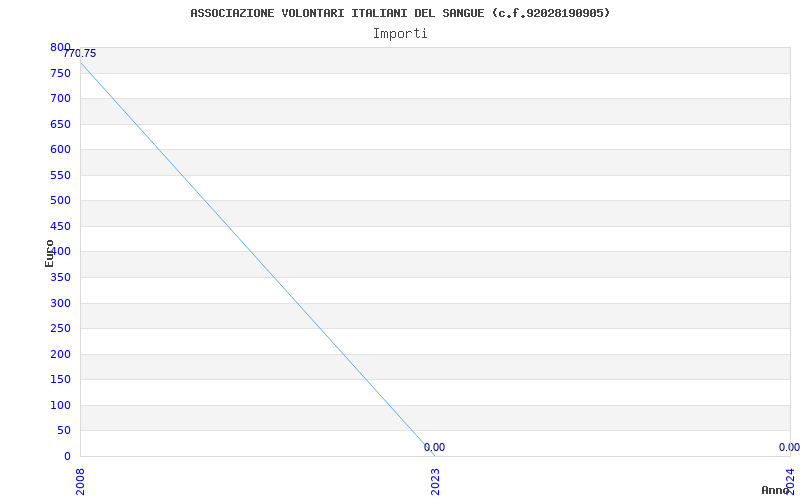Click the chart title ASSOCIAZIONE VOLONTARI ITALIANI DEL SANGUE
The width and height of the screenshot is (800, 500).
tap(400, 13)
